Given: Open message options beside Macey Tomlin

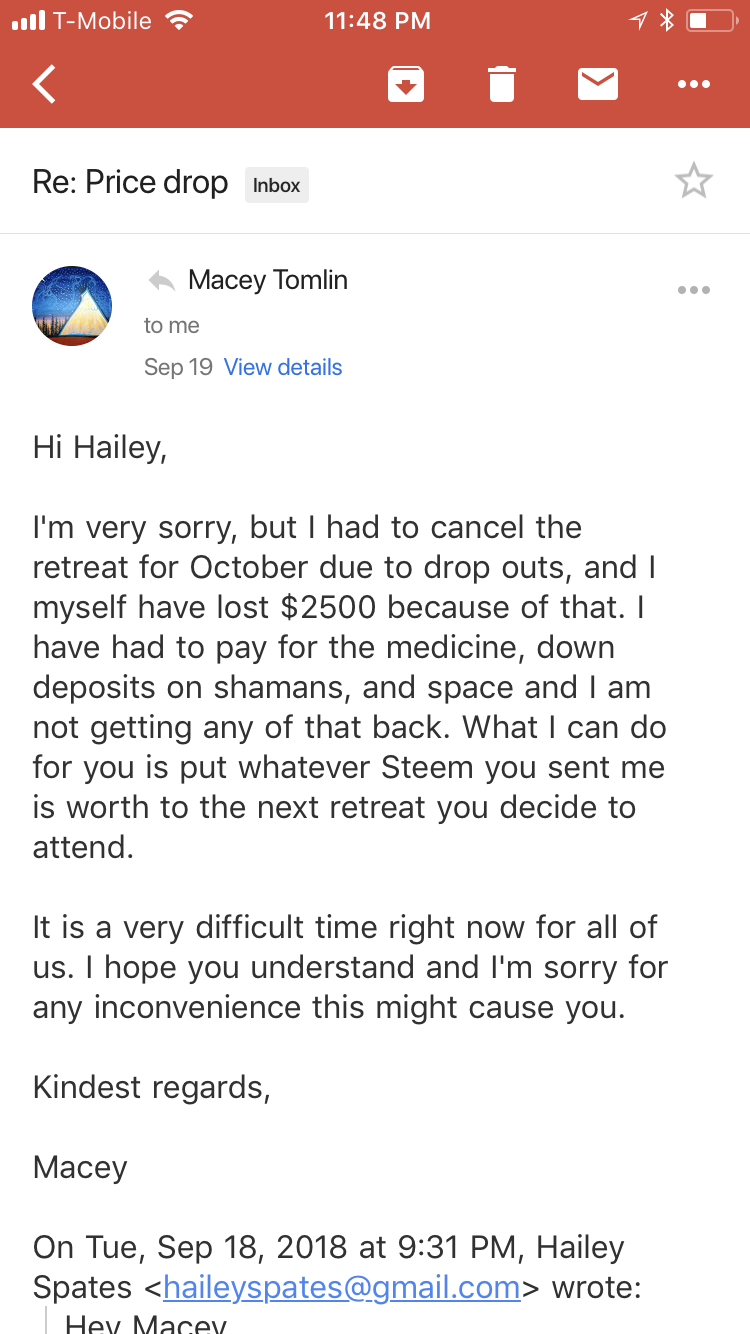Looking at the screenshot, I should coord(694,290).
